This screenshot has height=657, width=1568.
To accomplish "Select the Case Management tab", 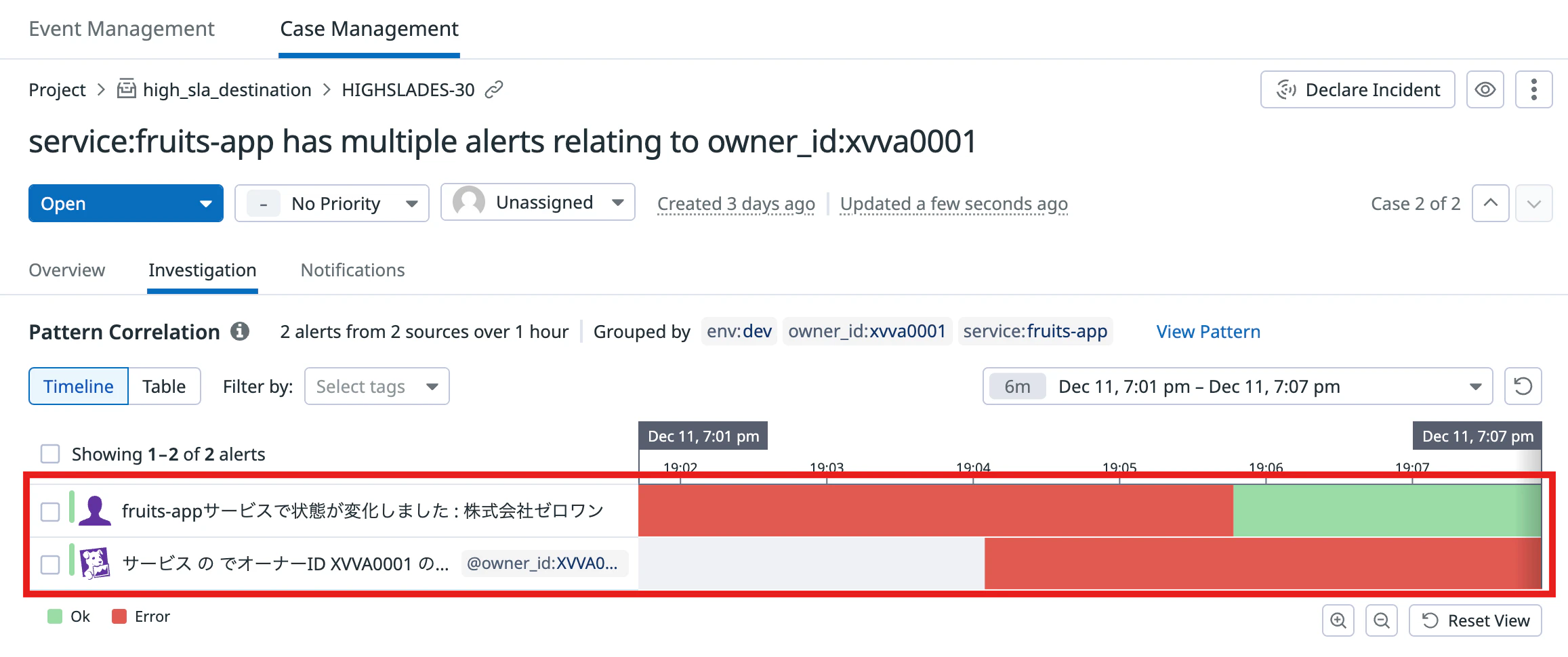I will point(369,28).
